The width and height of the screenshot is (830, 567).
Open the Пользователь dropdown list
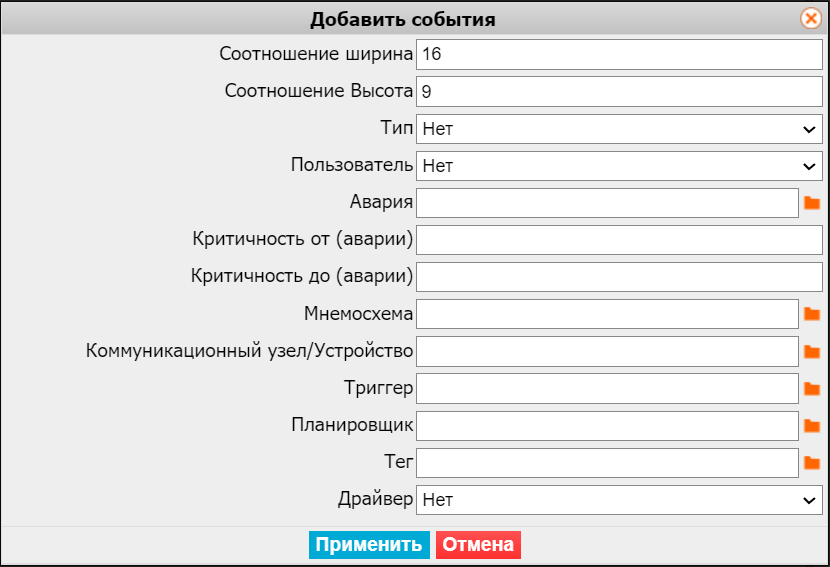pyautogui.click(x=619, y=166)
